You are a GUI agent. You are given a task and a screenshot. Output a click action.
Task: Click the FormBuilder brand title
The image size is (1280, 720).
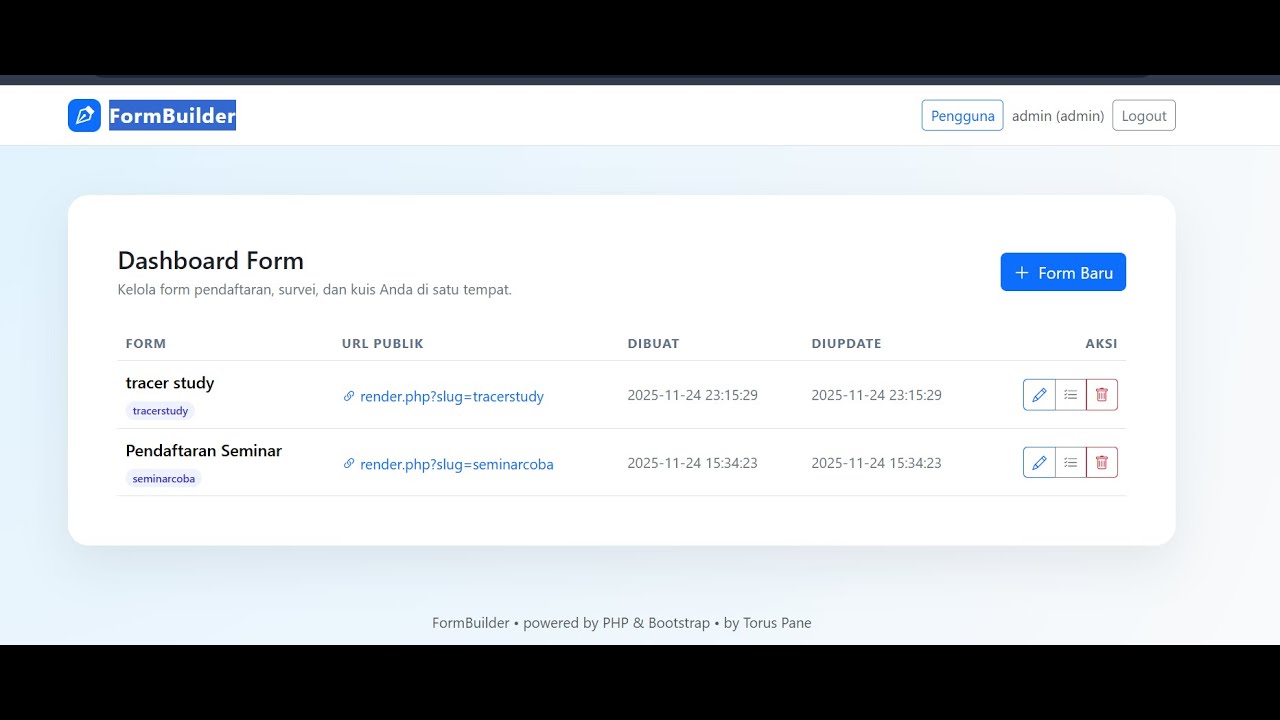coord(172,116)
